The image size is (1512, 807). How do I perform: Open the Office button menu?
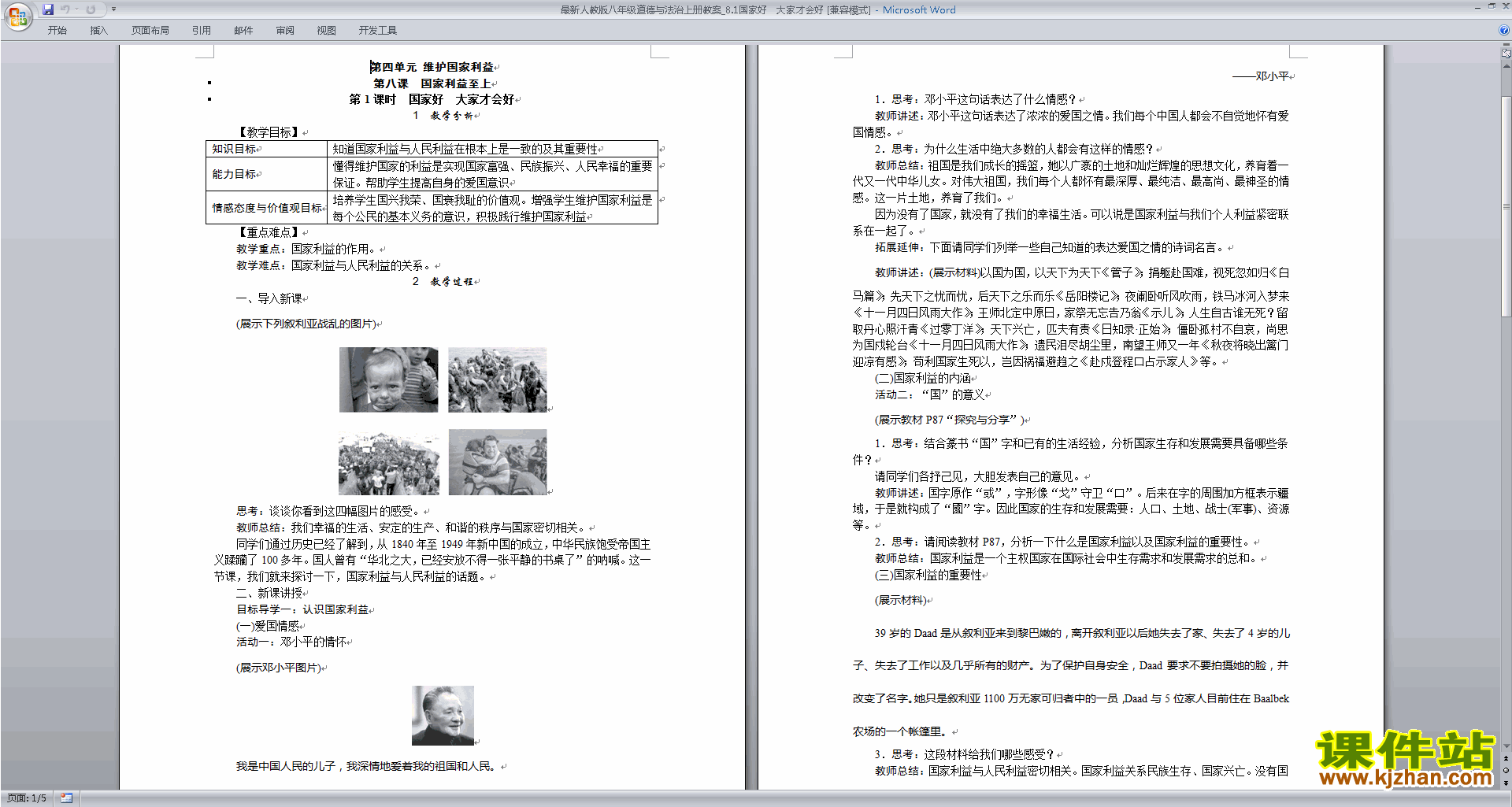coord(17,17)
